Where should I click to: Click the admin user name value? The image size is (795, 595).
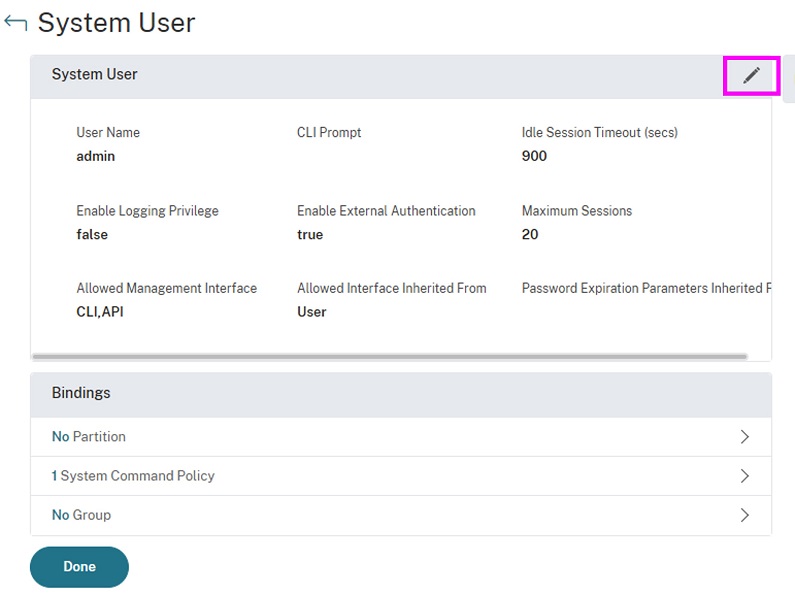96,156
